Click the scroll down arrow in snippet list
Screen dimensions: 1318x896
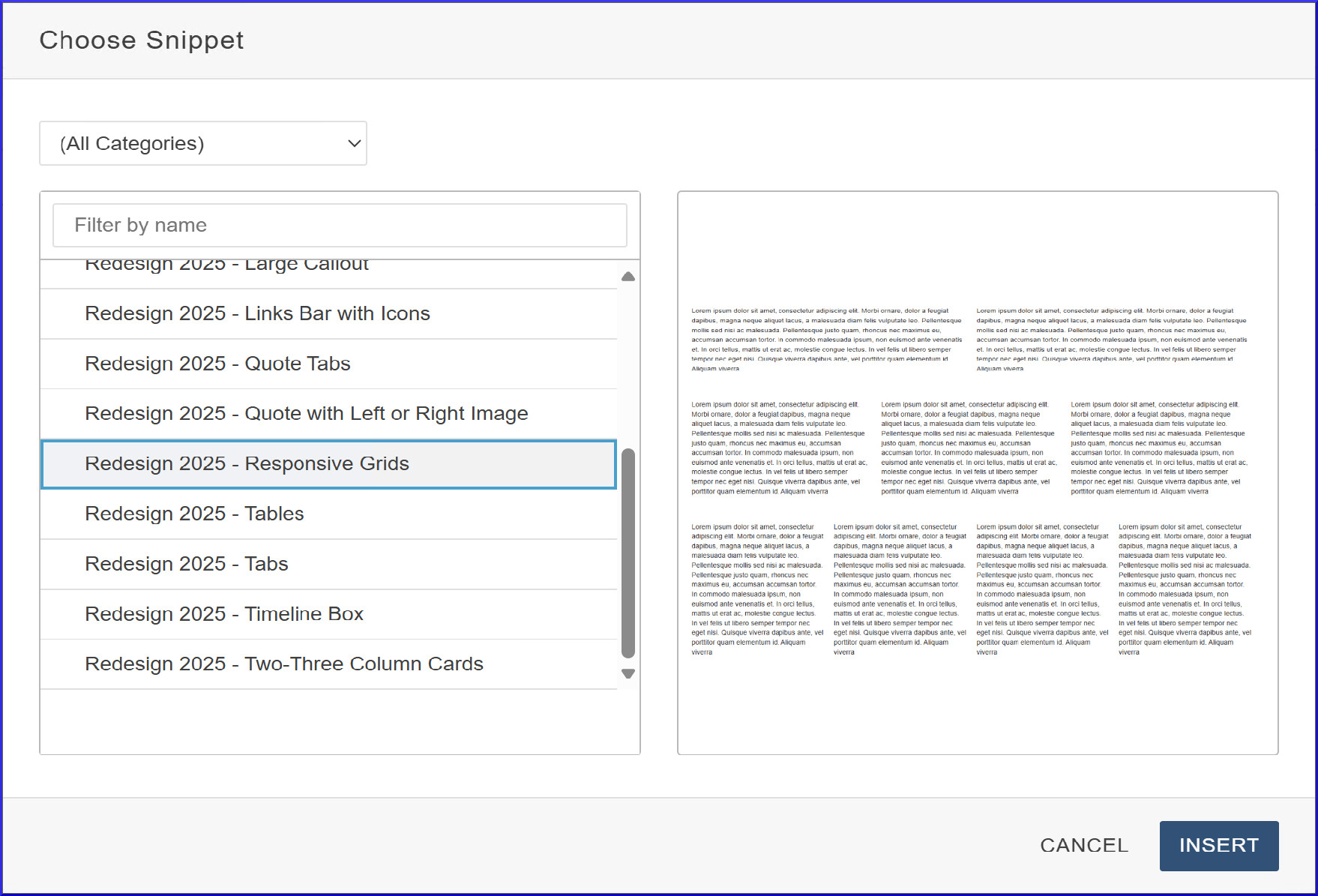[x=628, y=673]
